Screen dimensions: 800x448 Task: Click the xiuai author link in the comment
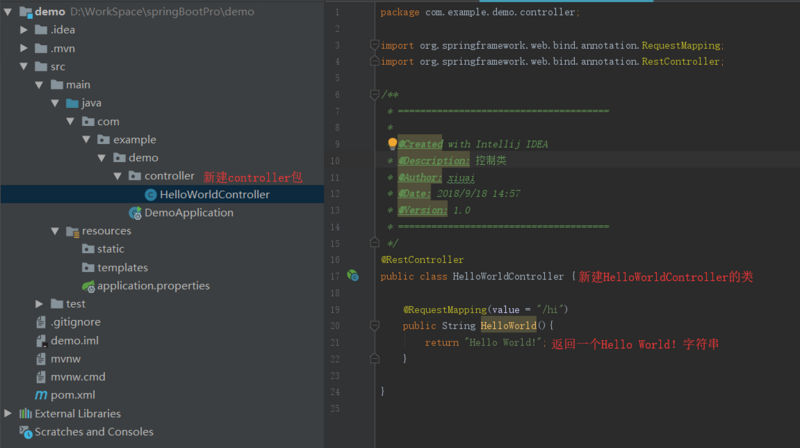click(459, 177)
